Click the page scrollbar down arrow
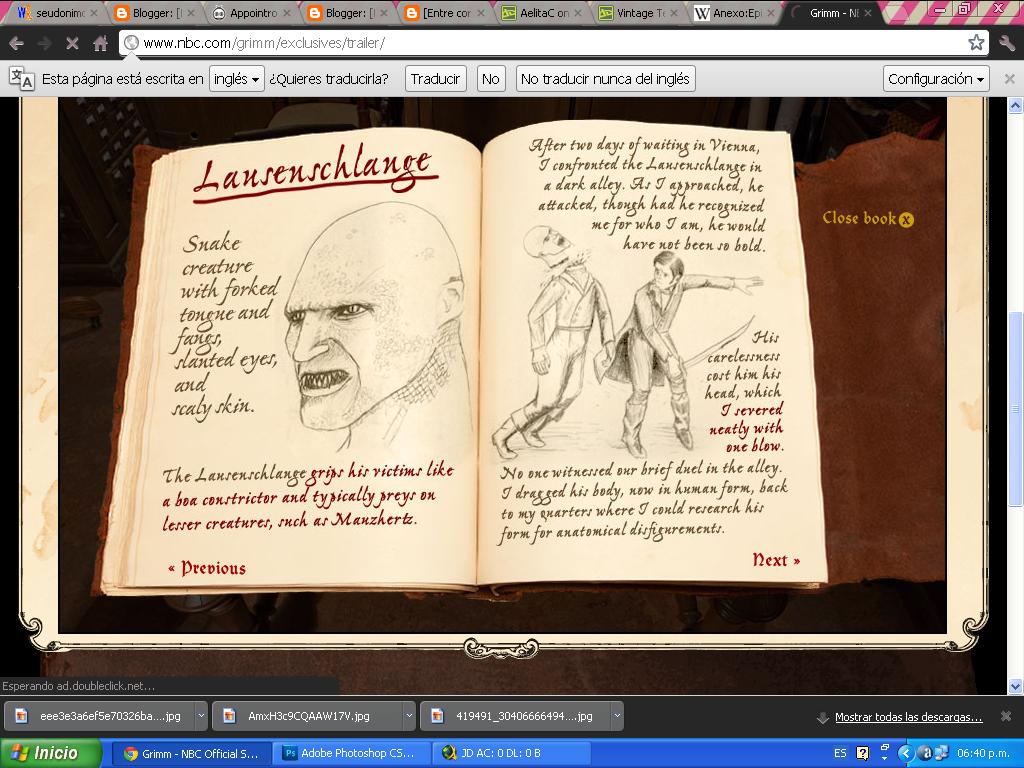This screenshot has height=768, width=1024. [1015, 686]
